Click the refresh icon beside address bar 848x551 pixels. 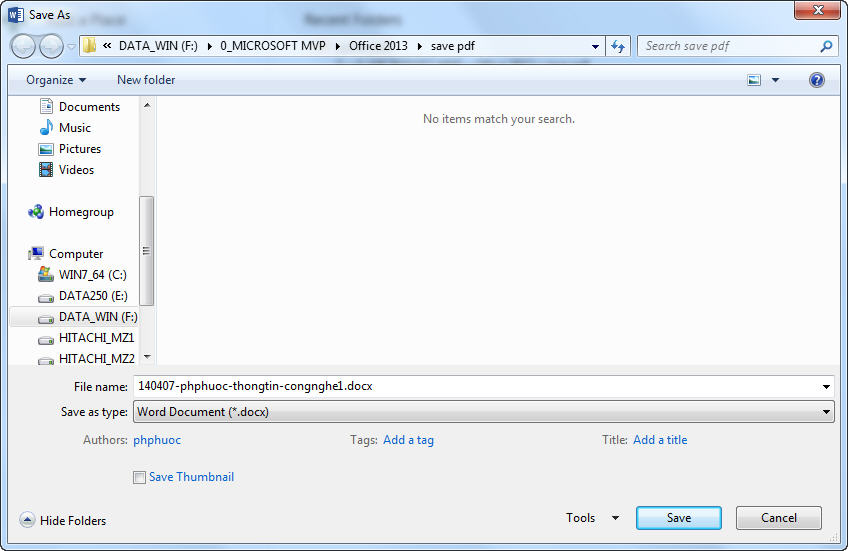tap(618, 46)
